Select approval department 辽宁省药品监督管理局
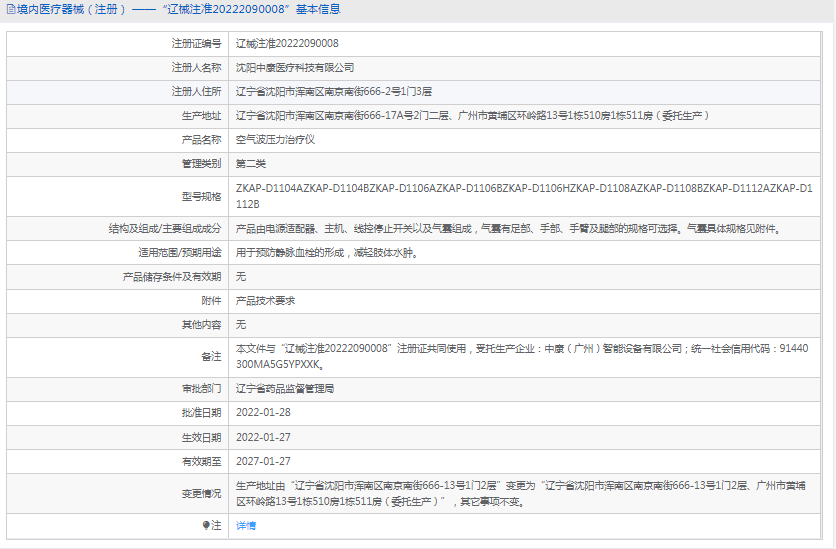The height and width of the screenshot is (549, 836). [x=285, y=389]
